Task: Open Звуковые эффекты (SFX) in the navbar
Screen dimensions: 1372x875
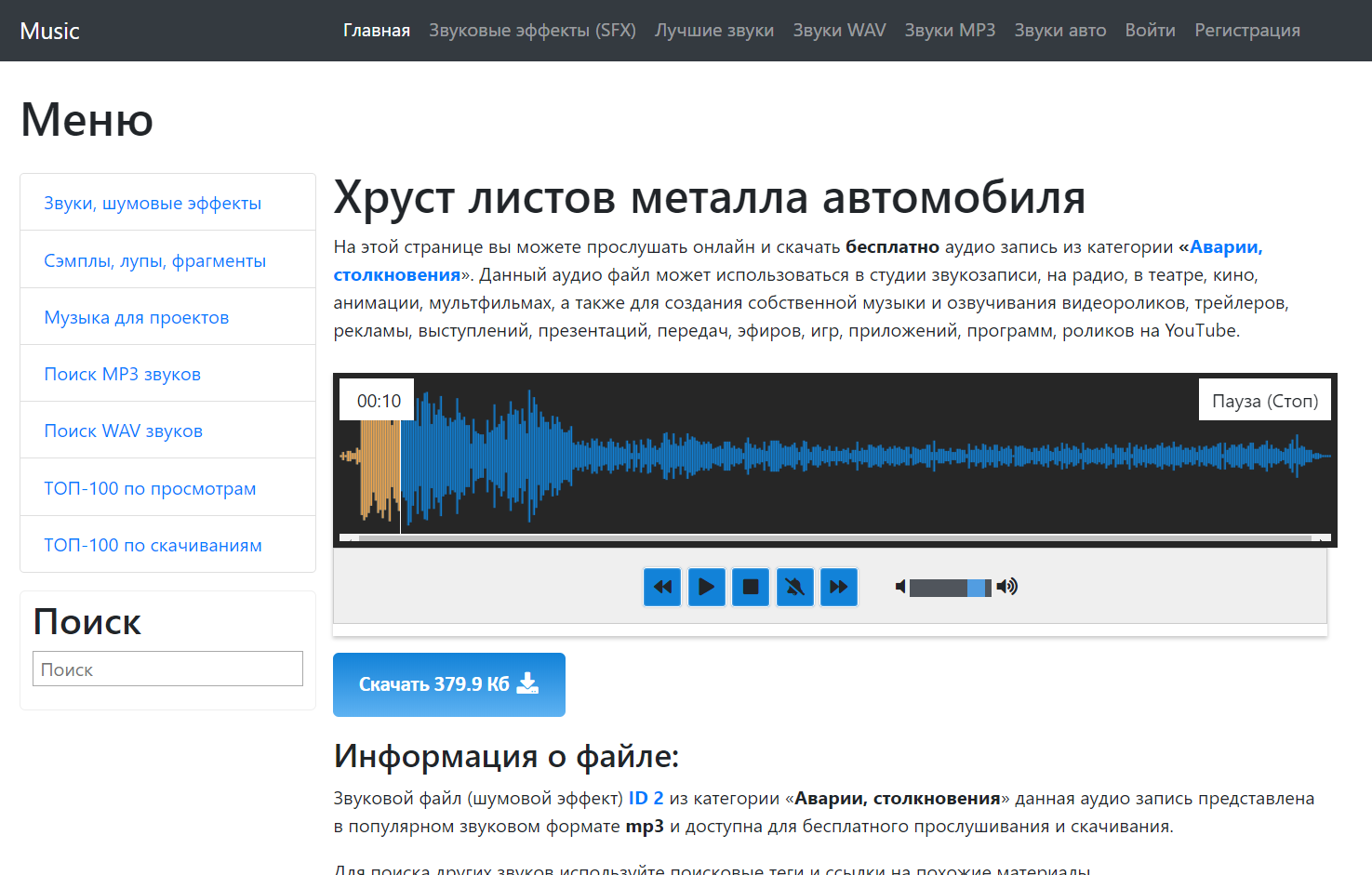Action: coord(532,31)
